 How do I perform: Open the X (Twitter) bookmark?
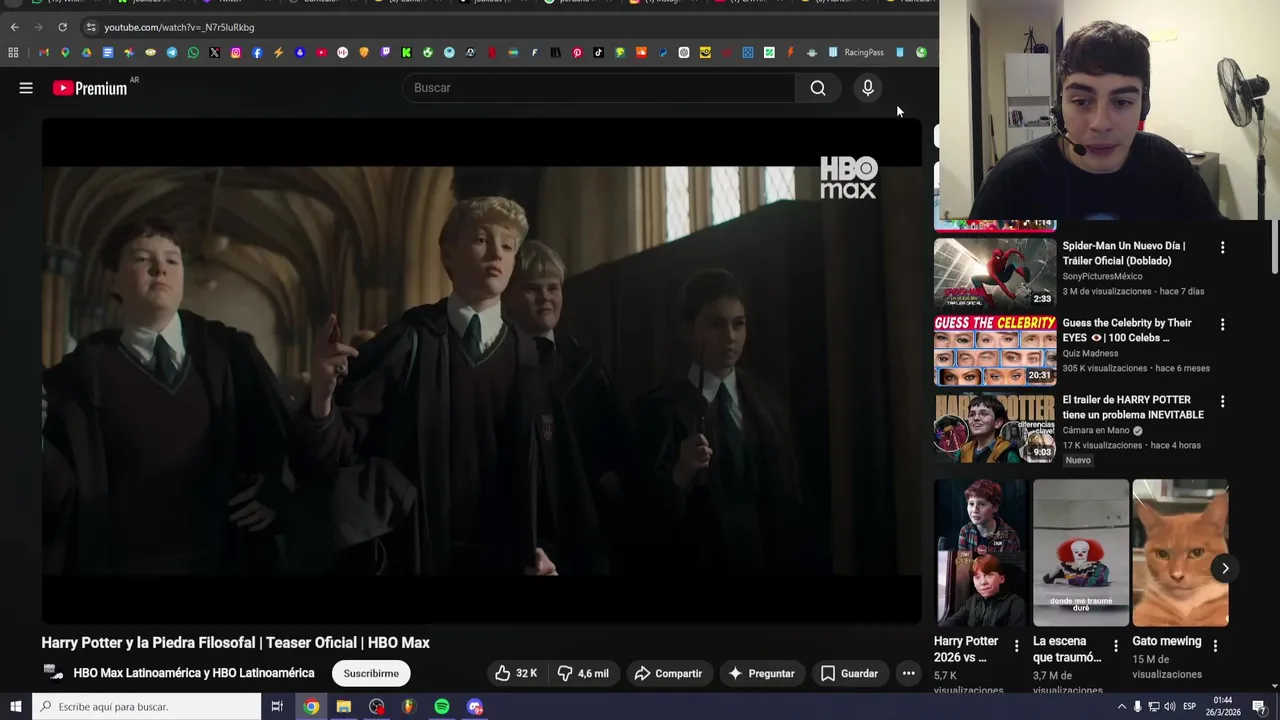coord(214,52)
